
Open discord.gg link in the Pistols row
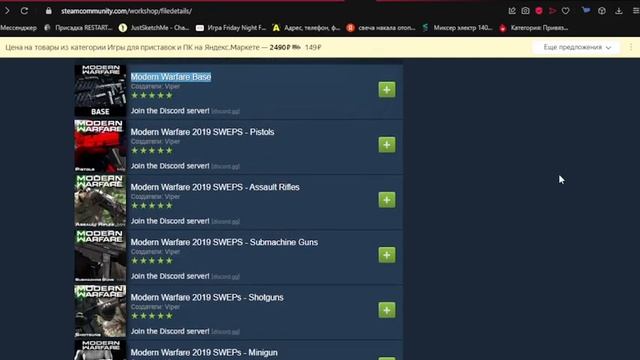(225, 167)
